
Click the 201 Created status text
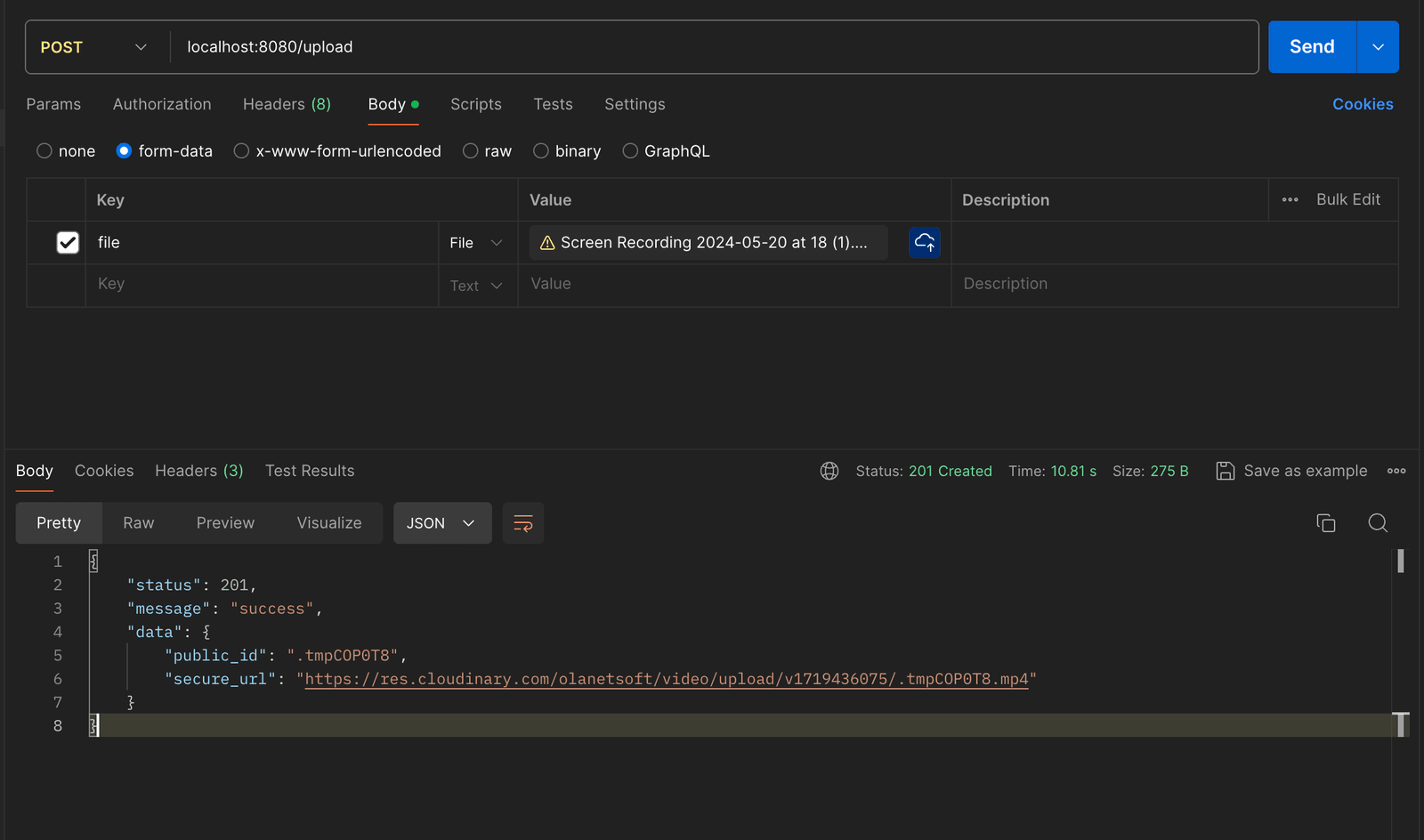[x=950, y=471]
